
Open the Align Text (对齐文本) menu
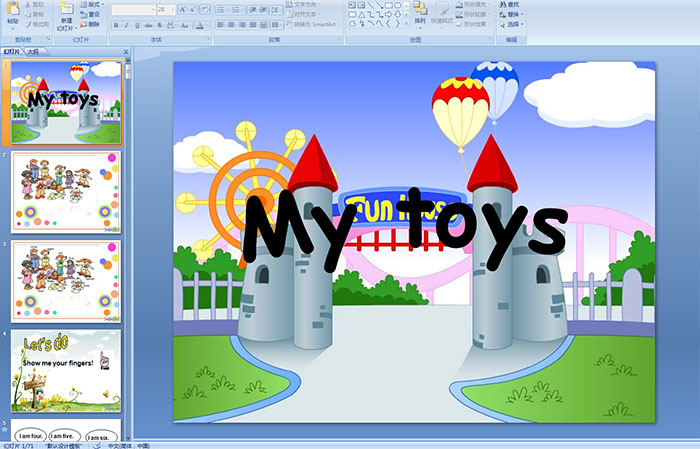[304, 14]
